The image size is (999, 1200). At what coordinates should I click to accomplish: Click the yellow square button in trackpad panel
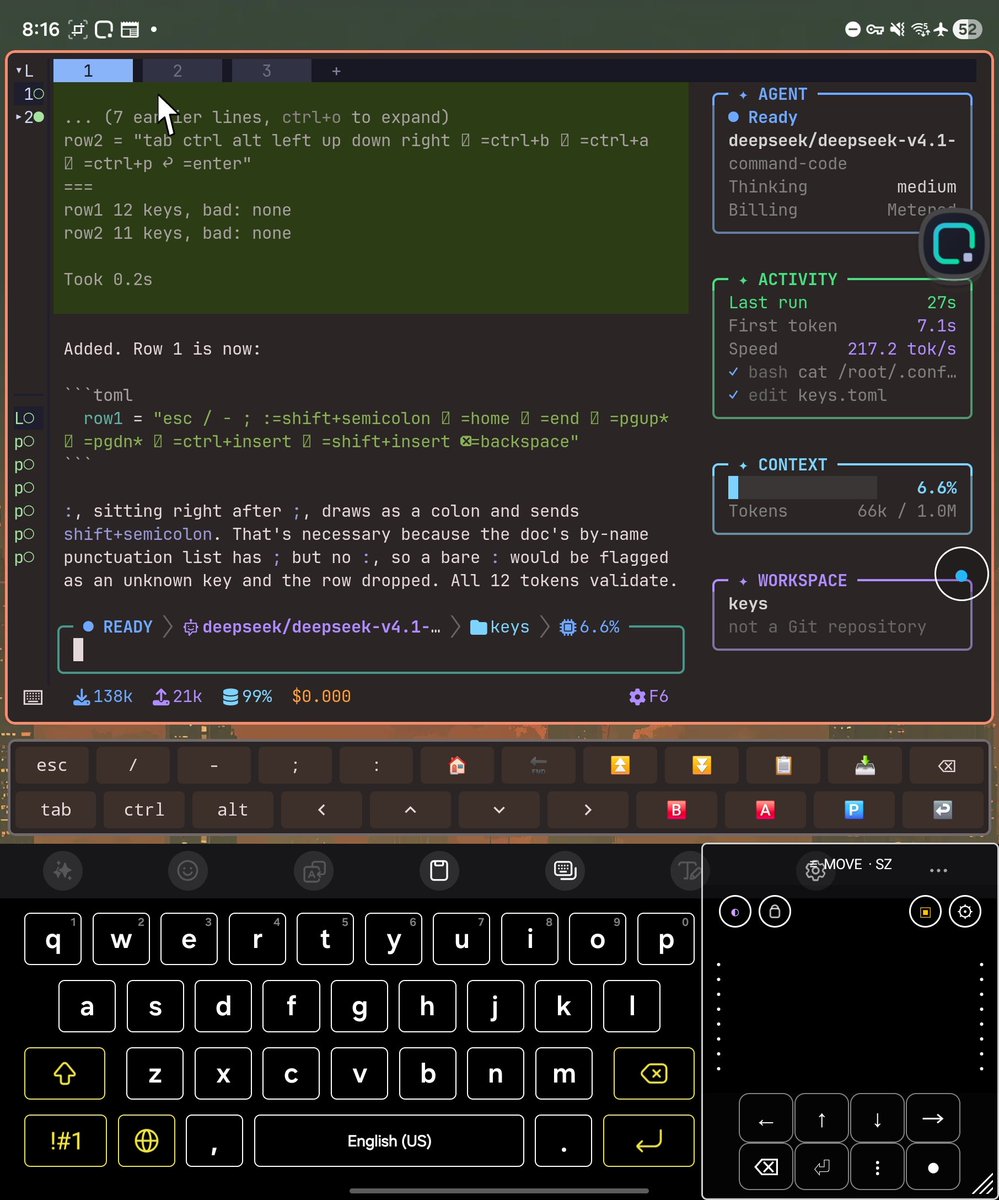pos(925,912)
